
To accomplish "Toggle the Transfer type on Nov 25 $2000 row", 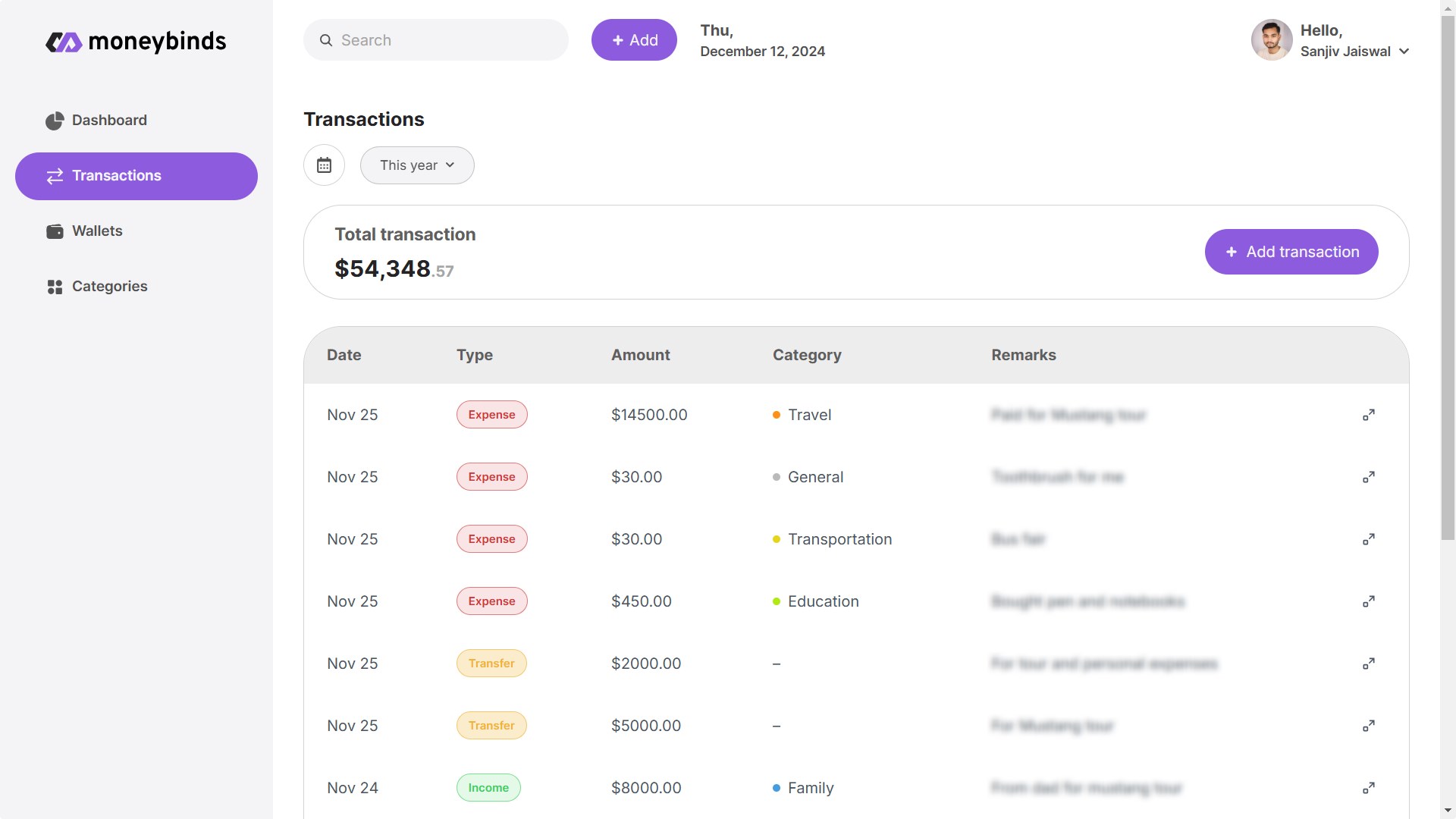I will pyautogui.click(x=491, y=663).
